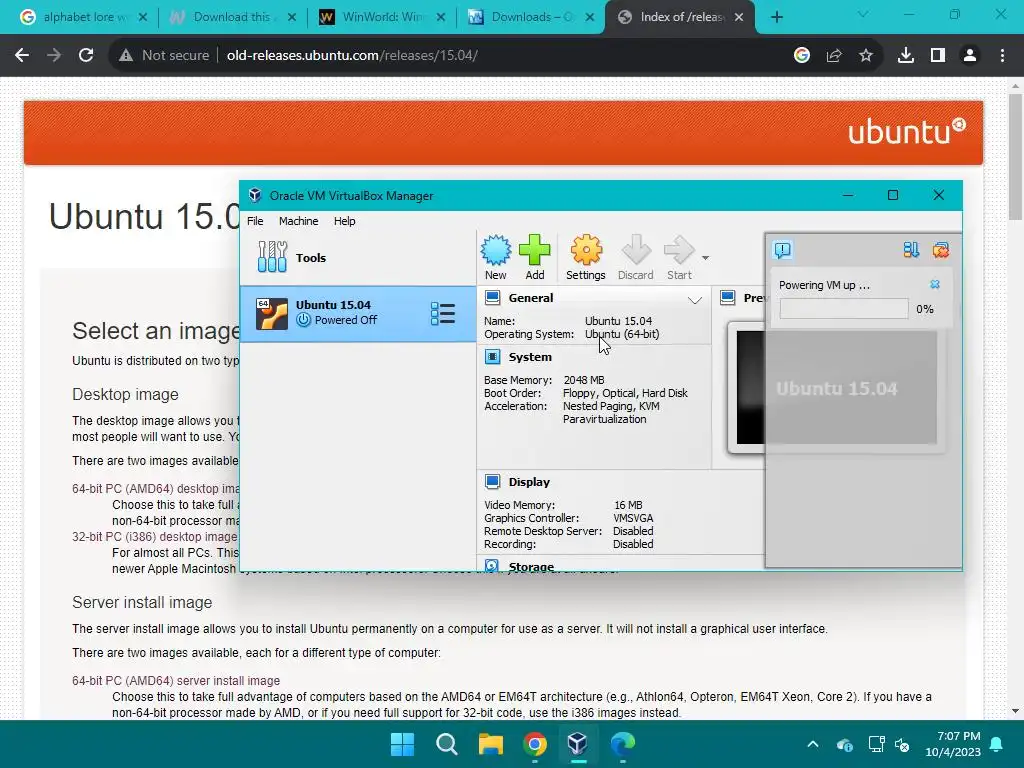Open VirtualBox Settings gear icon
The image size is (1024, 768).
point(586,257)
